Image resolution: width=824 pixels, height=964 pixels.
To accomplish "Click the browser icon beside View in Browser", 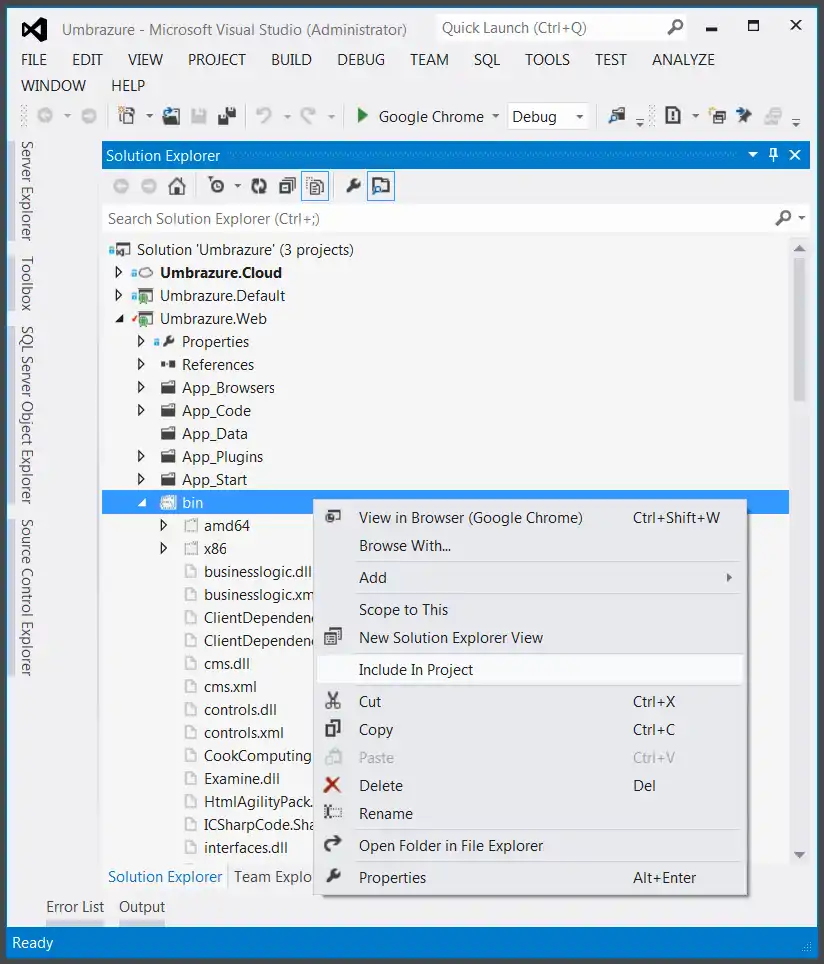I will click(333, 516).
